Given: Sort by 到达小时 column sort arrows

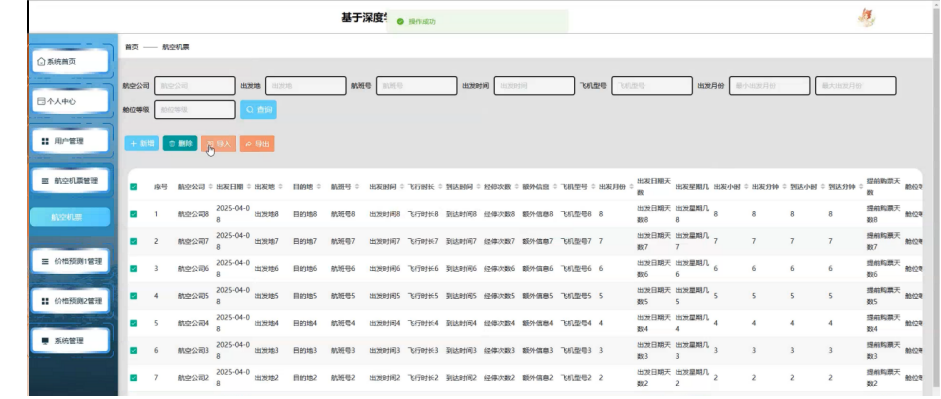Looking at the screenshot, I should coord(823,187).
